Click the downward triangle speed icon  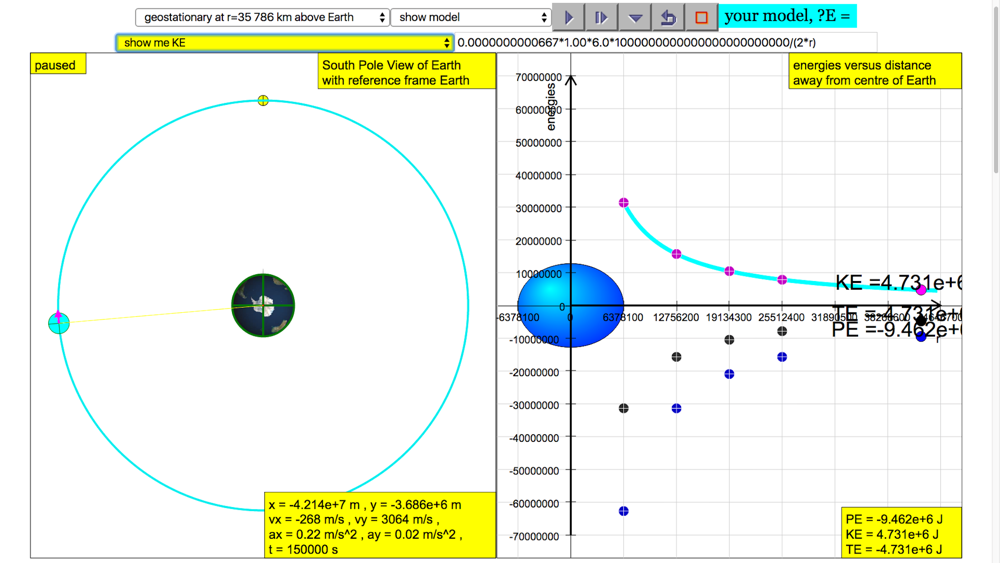coord(635,17)
